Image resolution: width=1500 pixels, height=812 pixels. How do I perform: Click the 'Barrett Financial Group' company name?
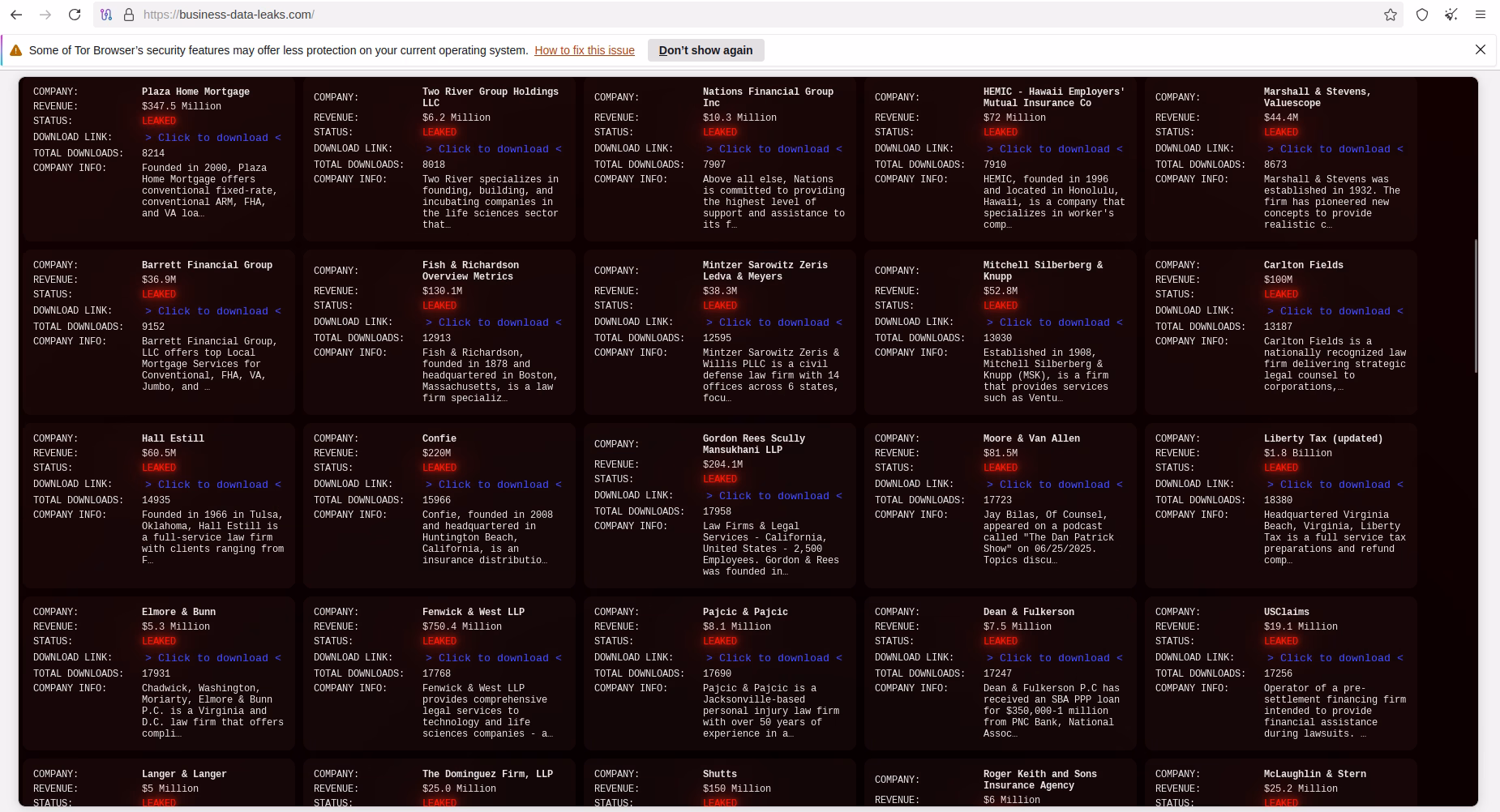[207, 265]
